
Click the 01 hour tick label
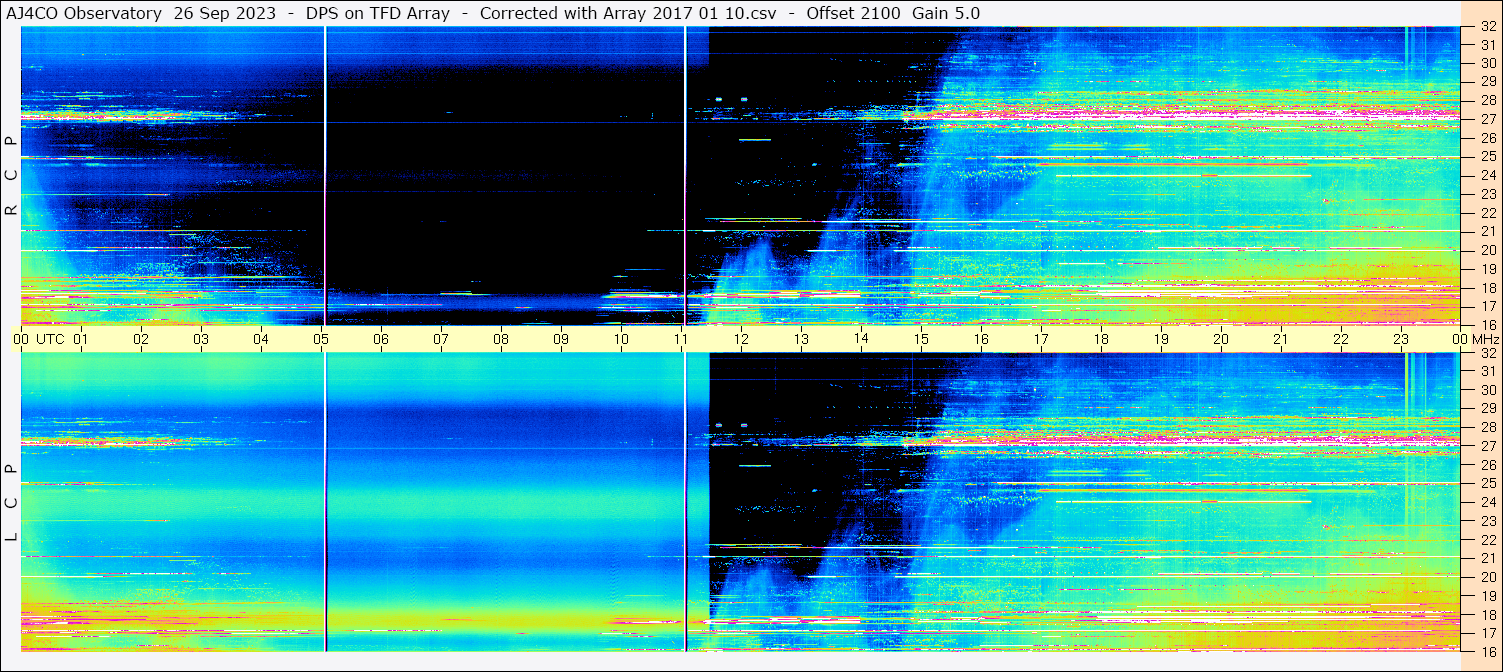click(x=81, y=339)
